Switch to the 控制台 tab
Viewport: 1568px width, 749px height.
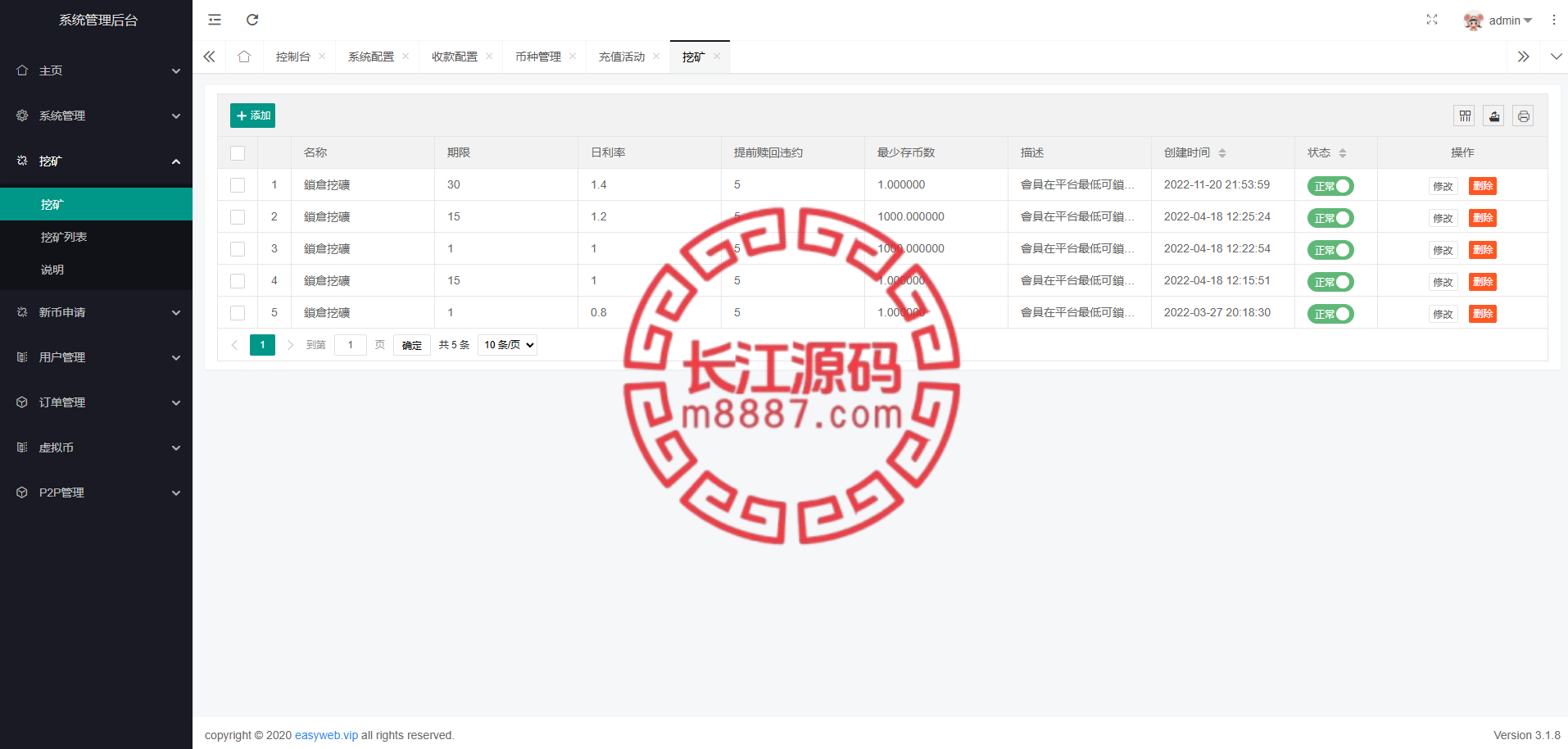292,57
